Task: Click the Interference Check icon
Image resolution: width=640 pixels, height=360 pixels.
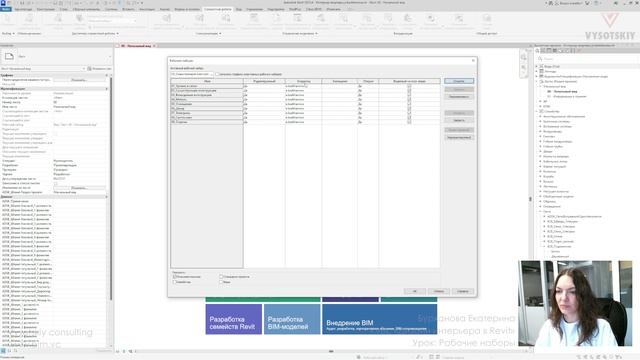Action: click(431, 19)
